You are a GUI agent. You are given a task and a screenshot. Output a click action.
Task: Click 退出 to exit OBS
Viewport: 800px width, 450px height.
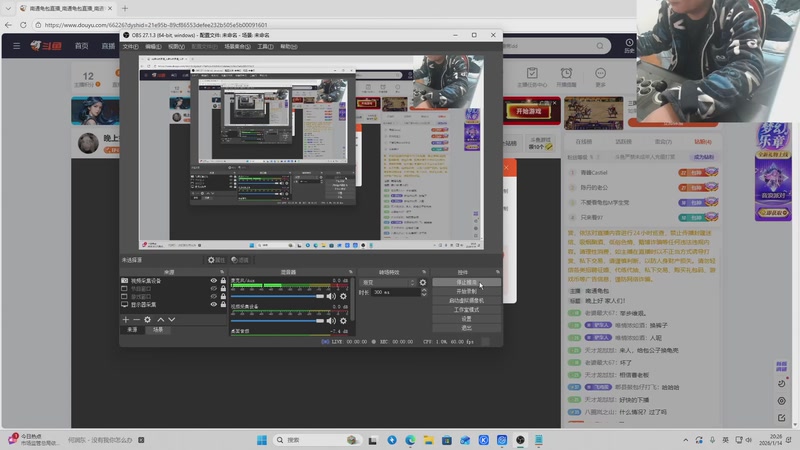466,328
